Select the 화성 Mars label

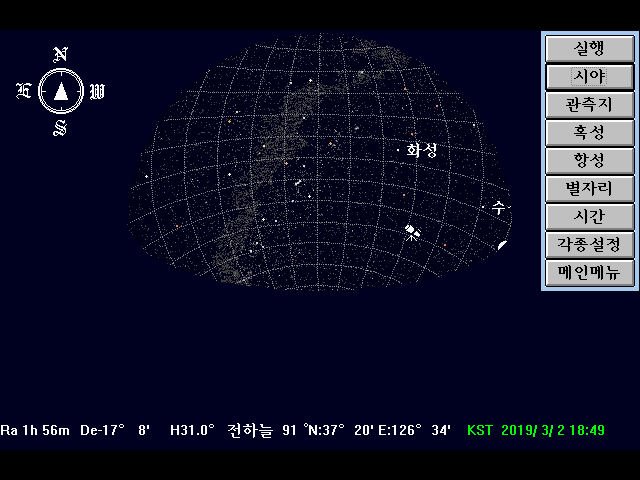pos(422,151)
